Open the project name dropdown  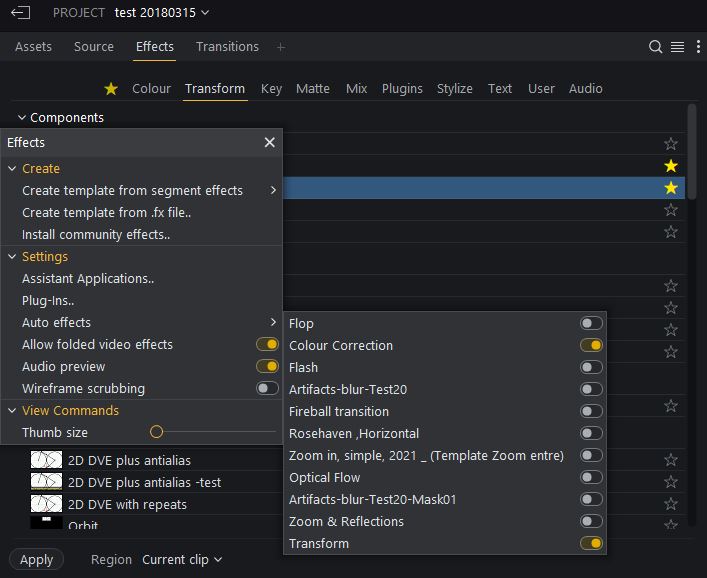(162, 13)
